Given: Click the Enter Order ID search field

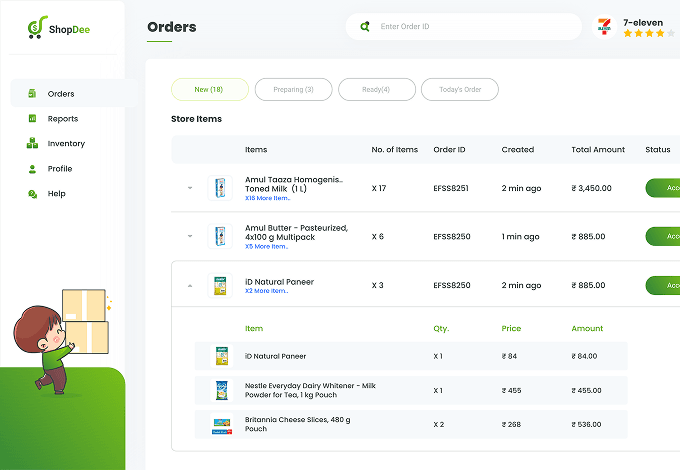Looking at the screenshot, I should point(464,26).
